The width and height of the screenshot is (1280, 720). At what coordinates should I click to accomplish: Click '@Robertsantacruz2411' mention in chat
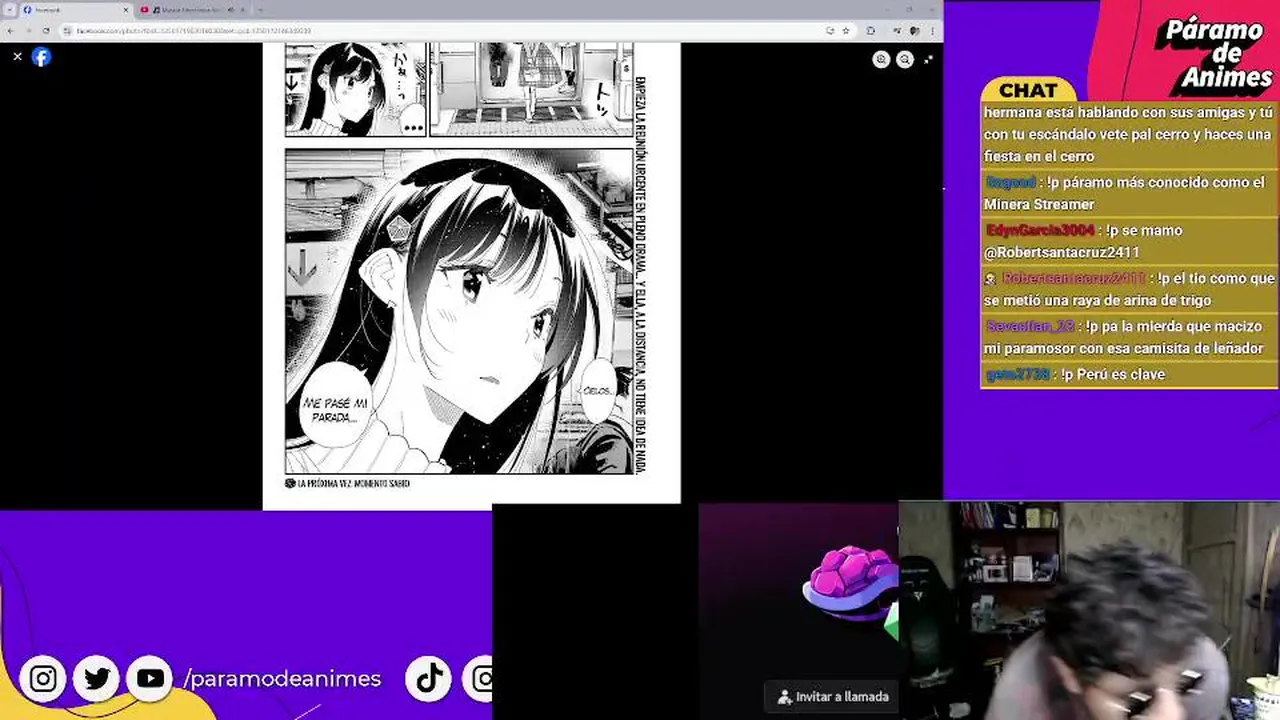pos(1061,252)
